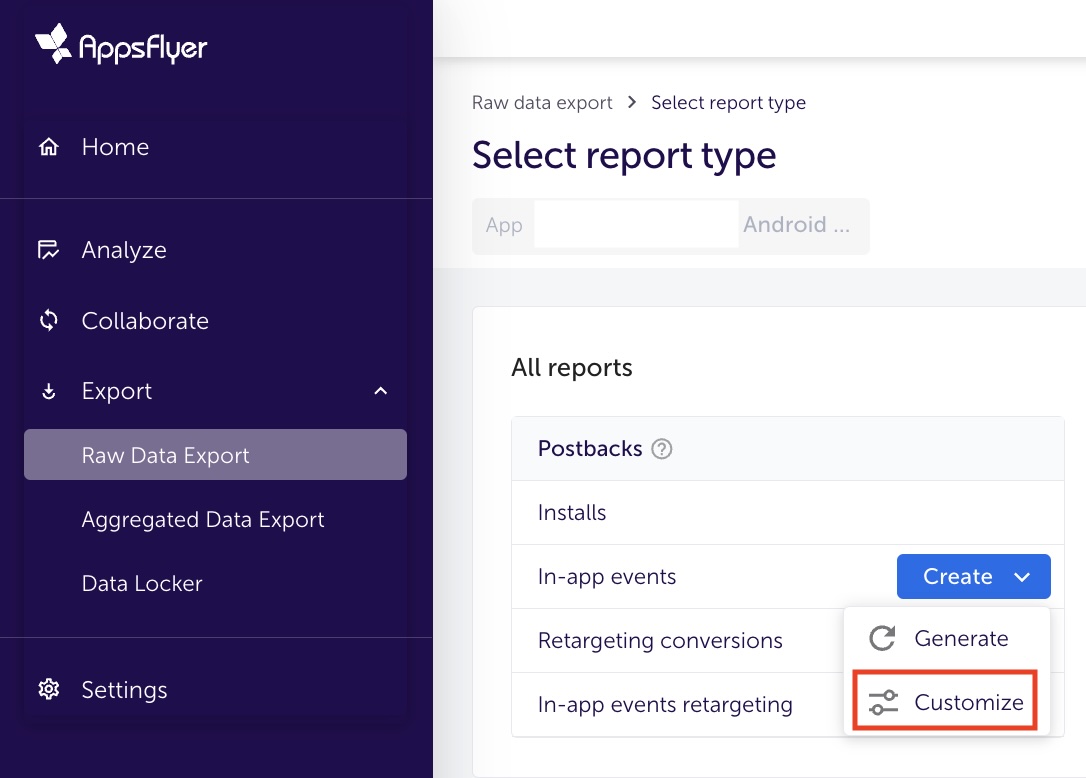Screen dimensions: 1086x778
Task: Select the Installs report row
Action: pyautogui.click(x=572, y=513)
